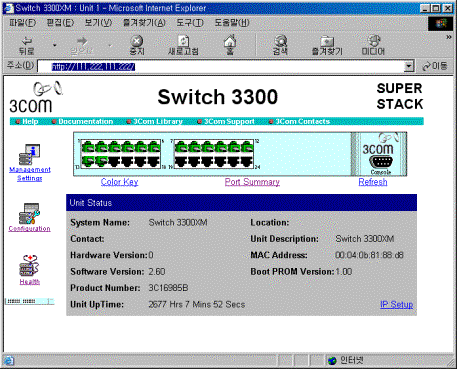Click the Unit Status header bar
This screenshot has height=369, width=457.
coord(241,203)
